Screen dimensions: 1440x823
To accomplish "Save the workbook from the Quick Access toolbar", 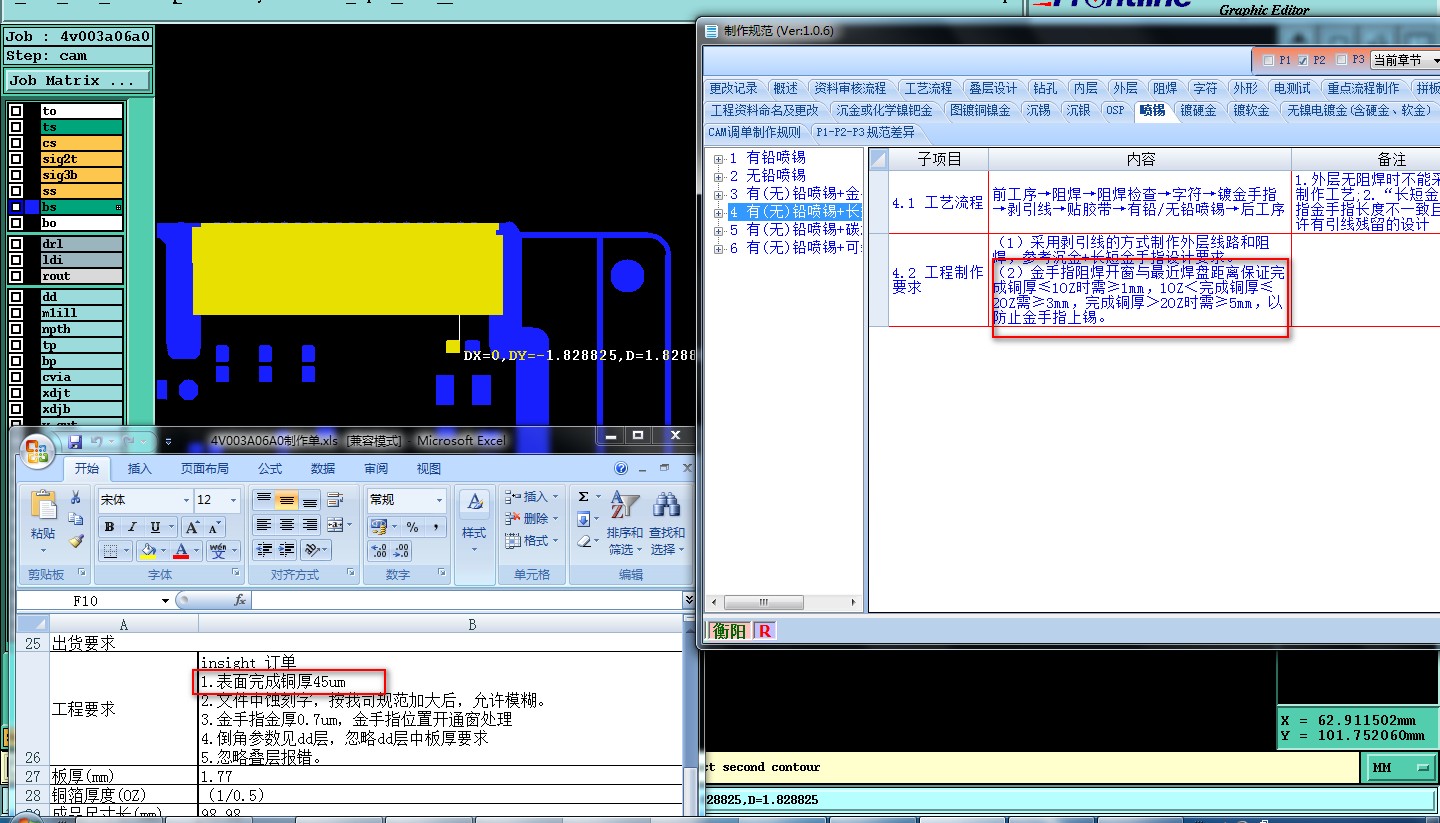I will click(x=73, y=441).
